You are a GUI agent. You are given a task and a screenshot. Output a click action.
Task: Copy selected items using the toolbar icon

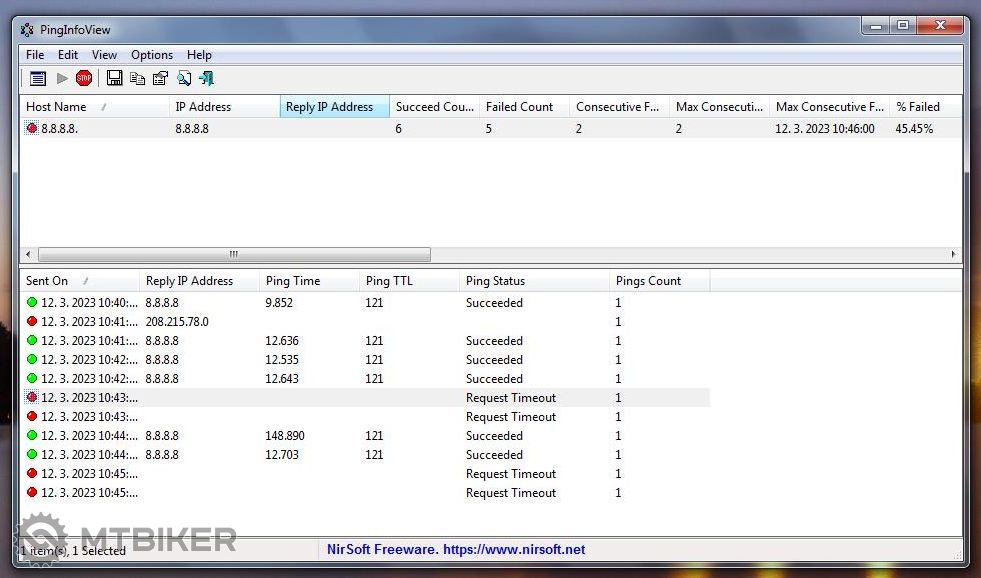click(137, 78)
